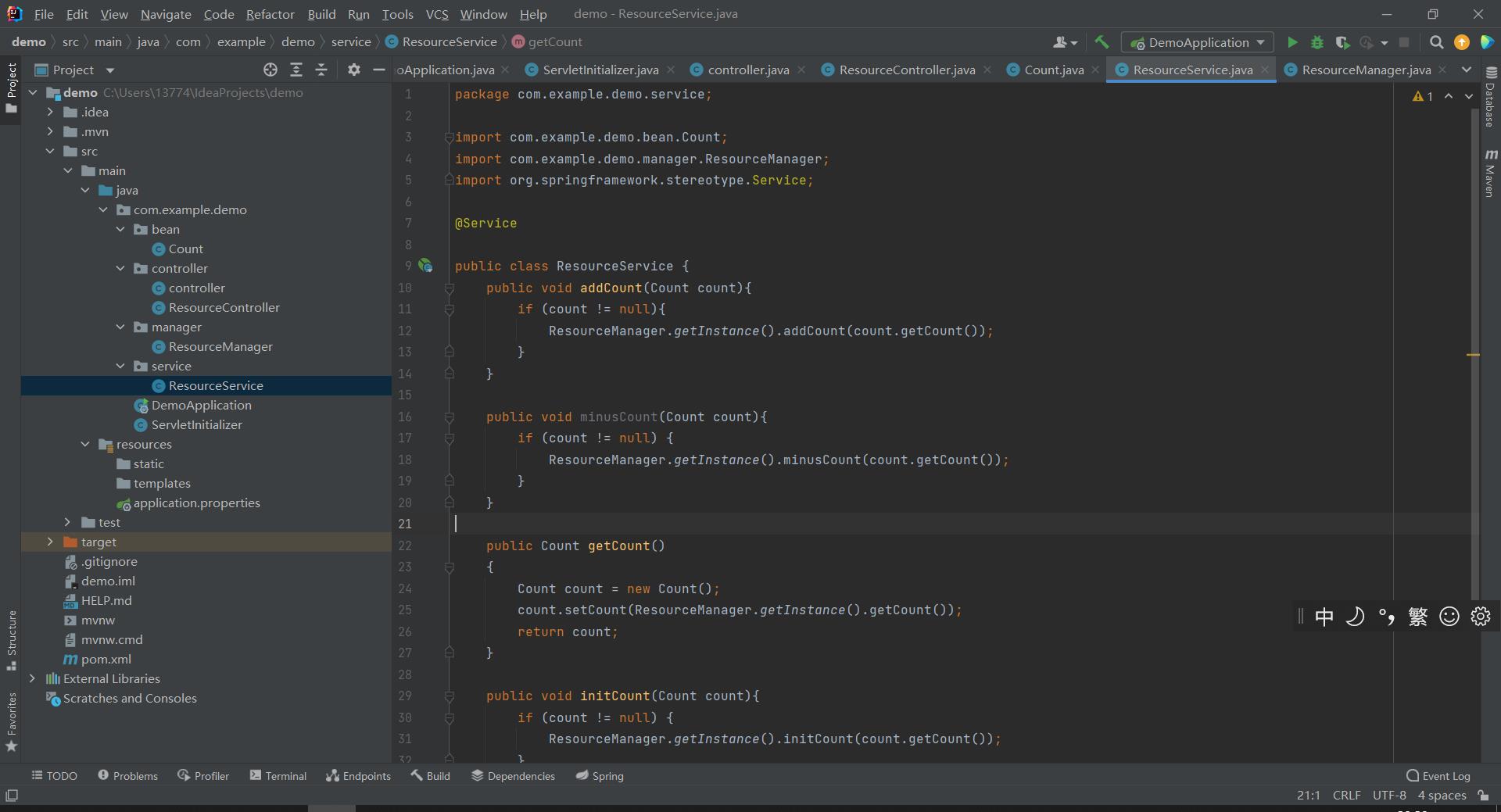Click the Build project hammer icon
The width and height of the screenshot is (1501, 812).
click(1102, 42)
